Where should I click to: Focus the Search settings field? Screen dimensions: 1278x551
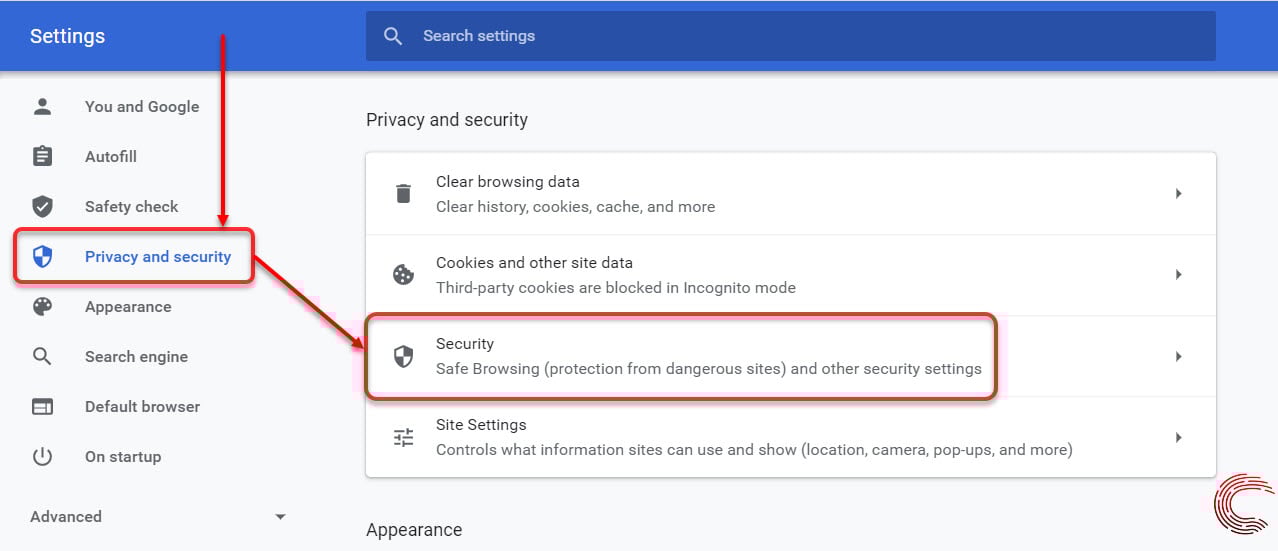coord(790,36)
